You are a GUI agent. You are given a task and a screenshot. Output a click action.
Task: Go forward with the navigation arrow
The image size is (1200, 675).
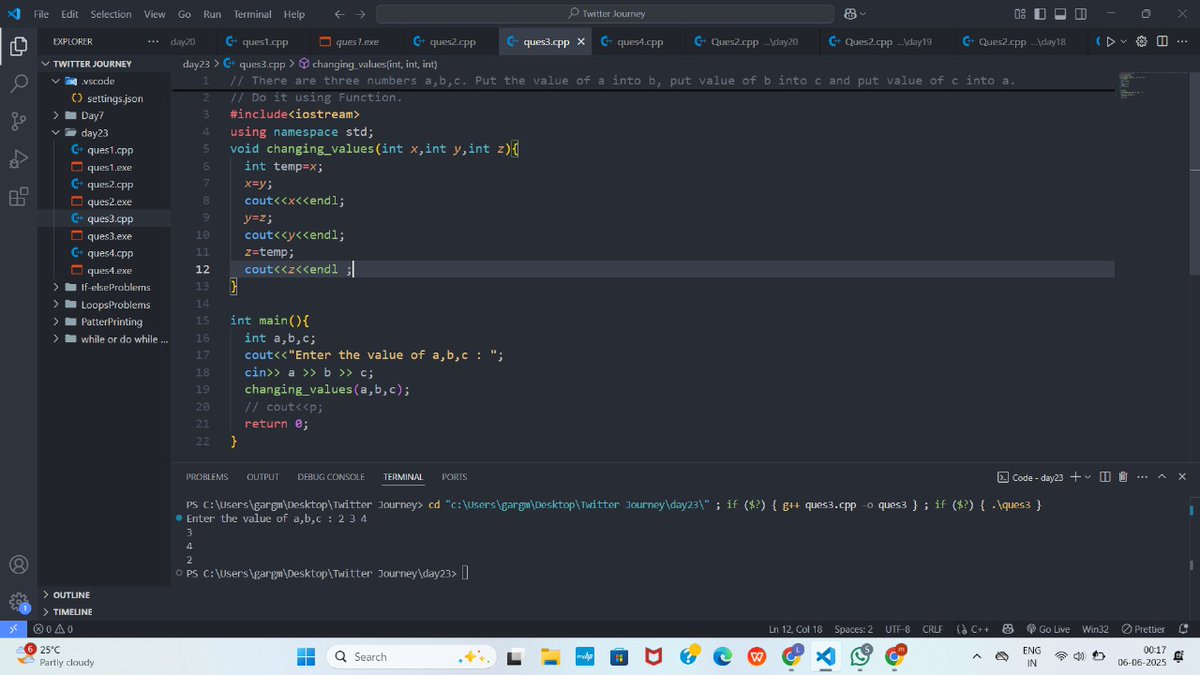pos(361,14)
